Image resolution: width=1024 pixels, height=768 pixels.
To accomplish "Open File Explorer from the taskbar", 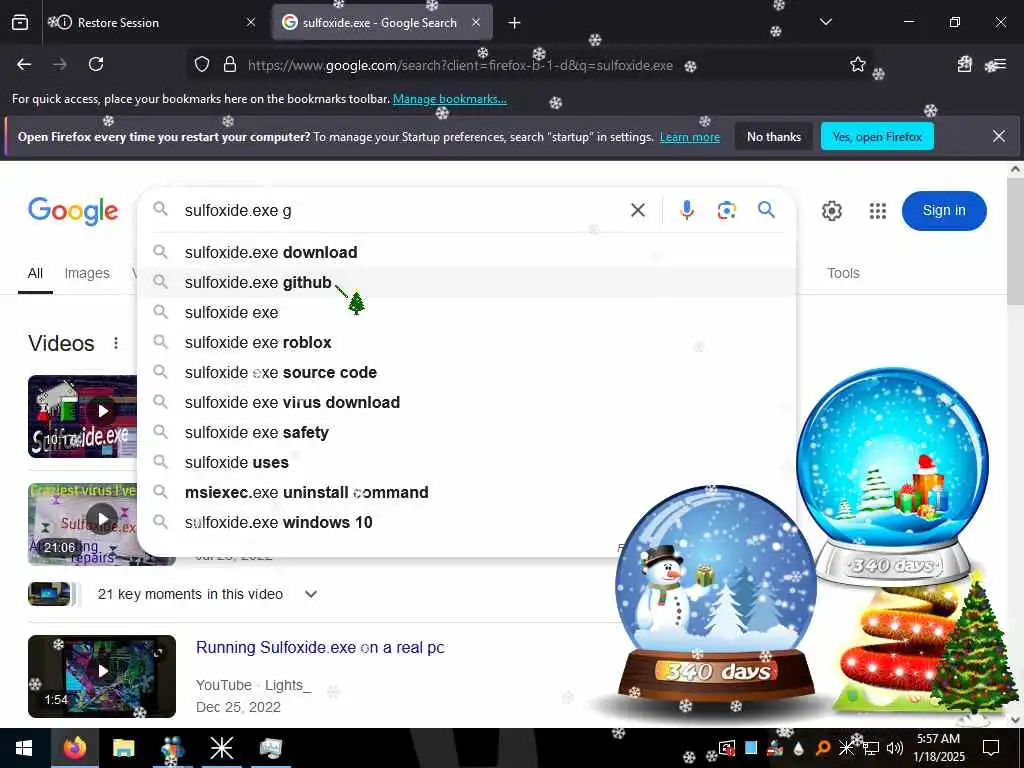I will click(x=123, y=748).
